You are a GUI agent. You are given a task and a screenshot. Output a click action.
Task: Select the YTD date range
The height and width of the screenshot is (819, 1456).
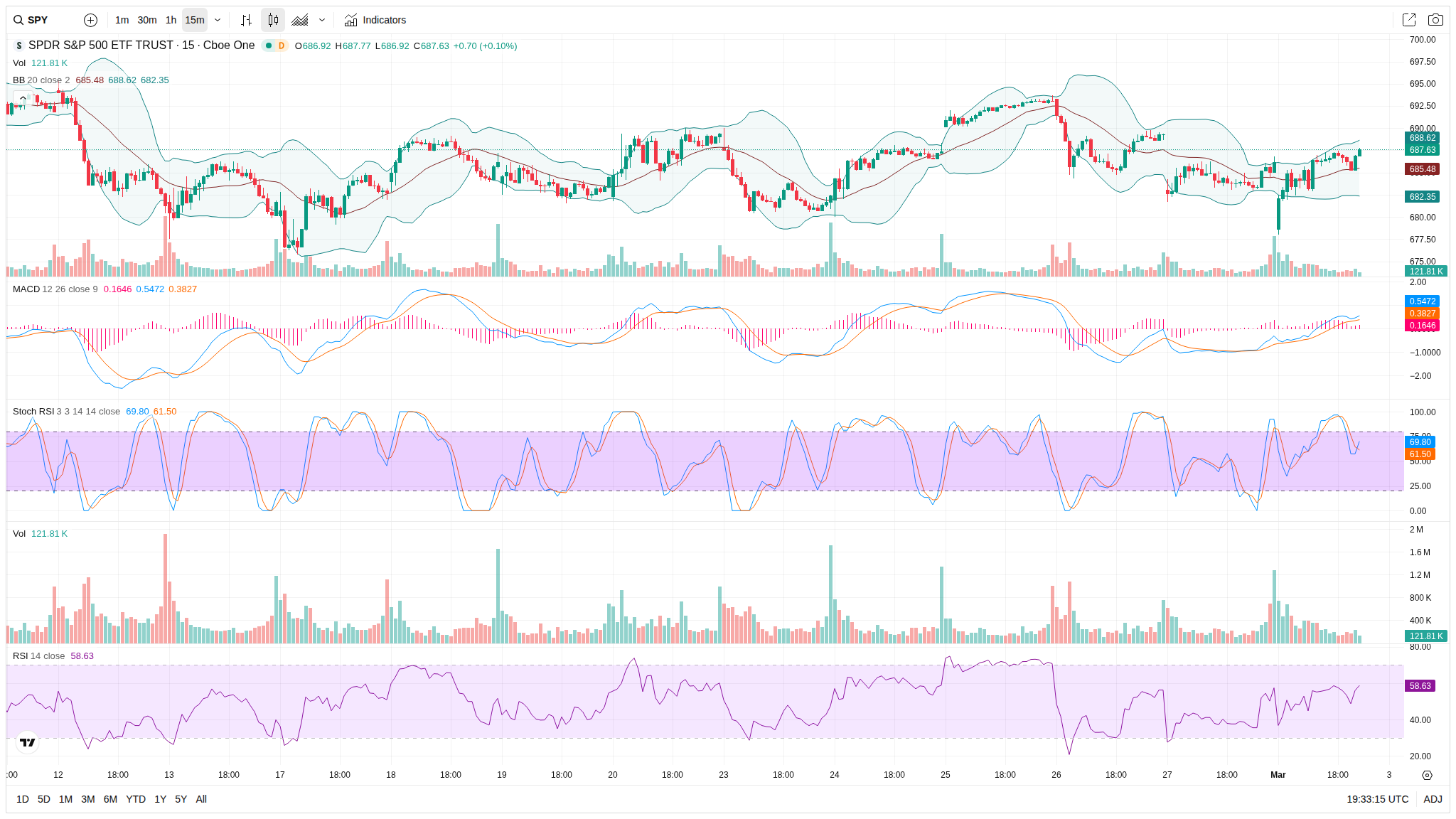click(135, 799)
